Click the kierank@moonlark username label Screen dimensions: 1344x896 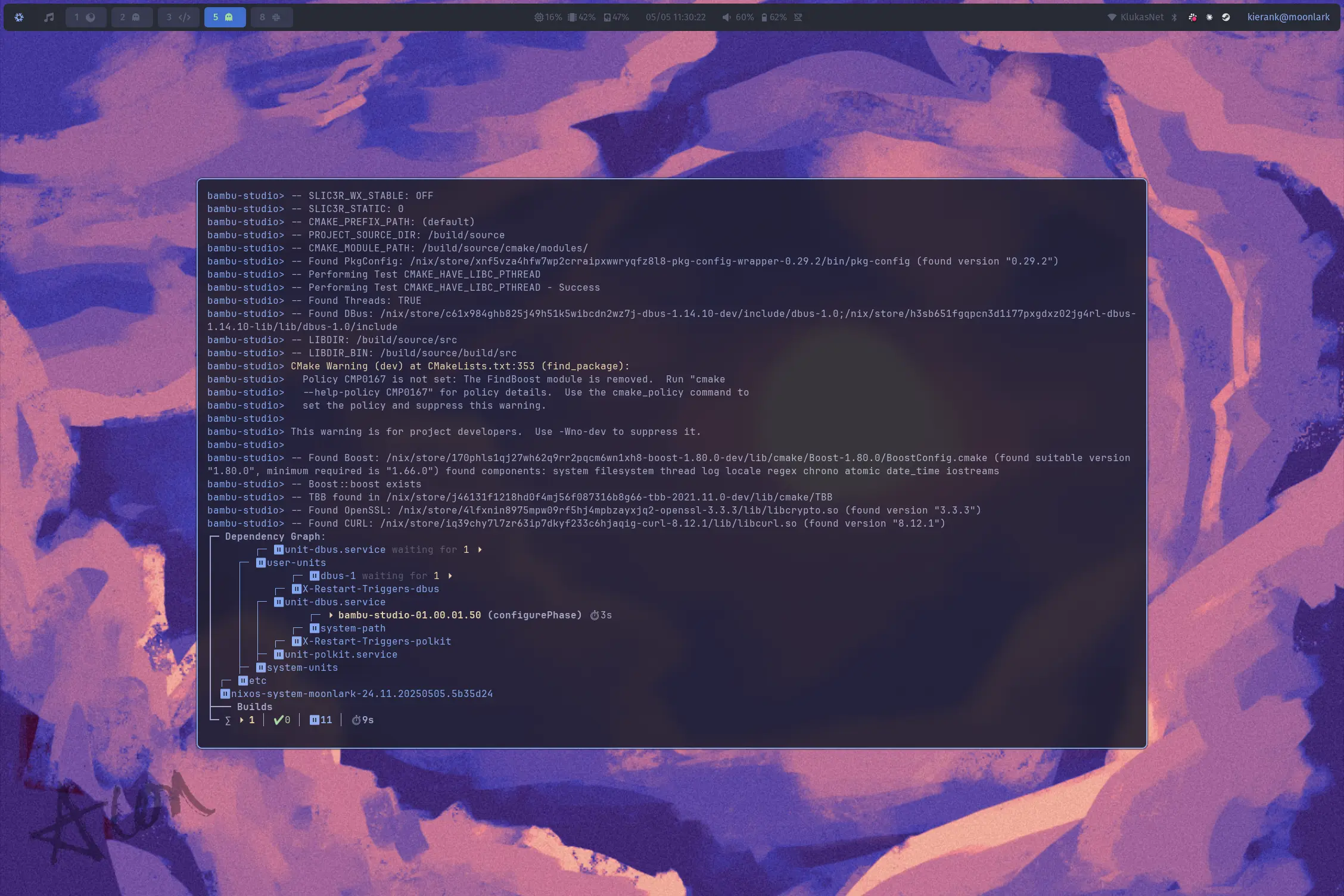coord(1289,17)
